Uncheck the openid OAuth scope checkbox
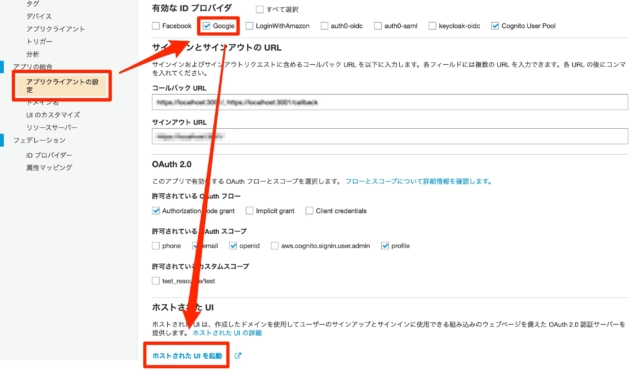This screenshot has width=640, height=378. coord(233,246)
